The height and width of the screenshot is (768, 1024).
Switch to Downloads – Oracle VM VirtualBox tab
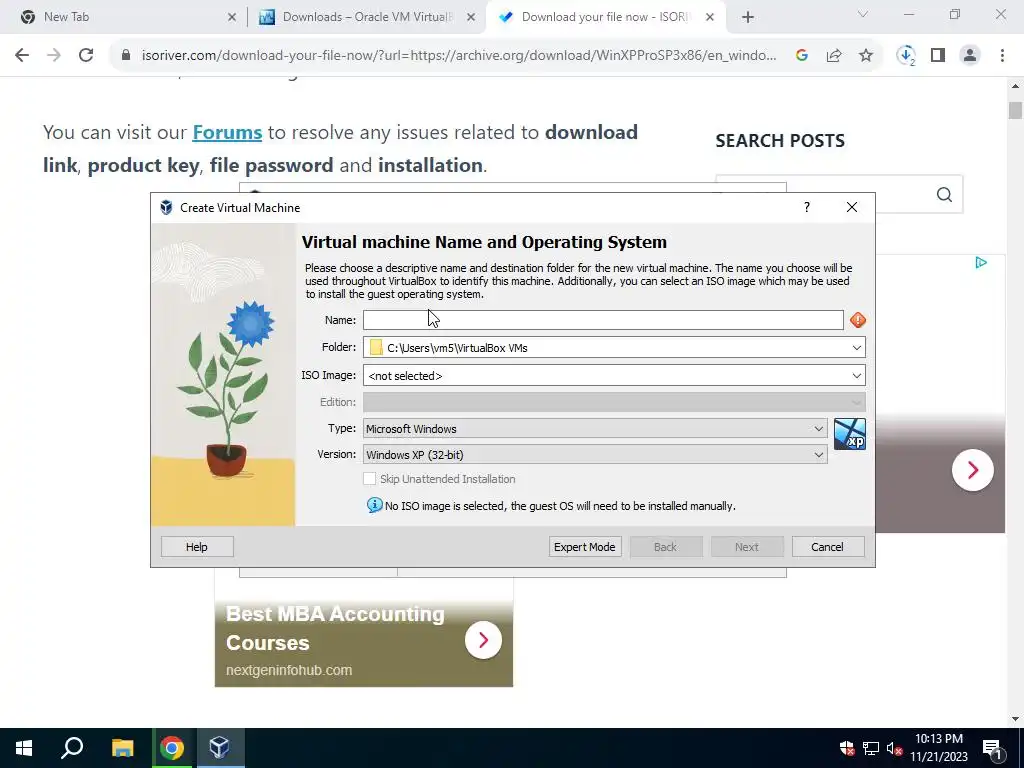tap(367, 17)
